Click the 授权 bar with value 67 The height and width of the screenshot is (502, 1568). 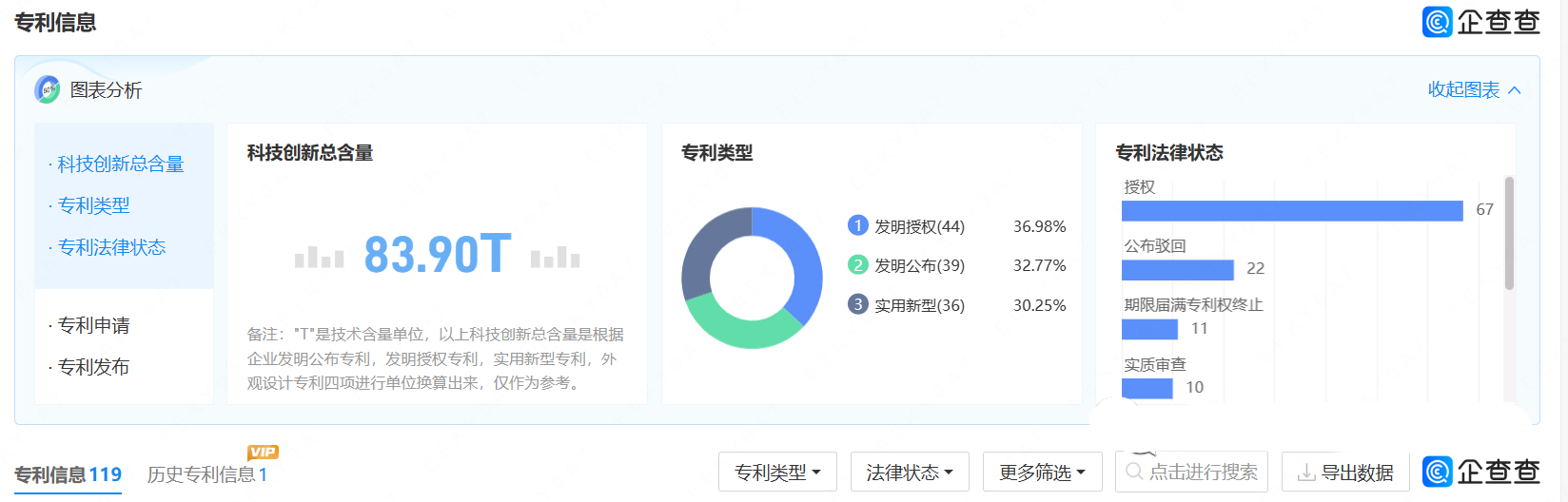(1292, 210)
